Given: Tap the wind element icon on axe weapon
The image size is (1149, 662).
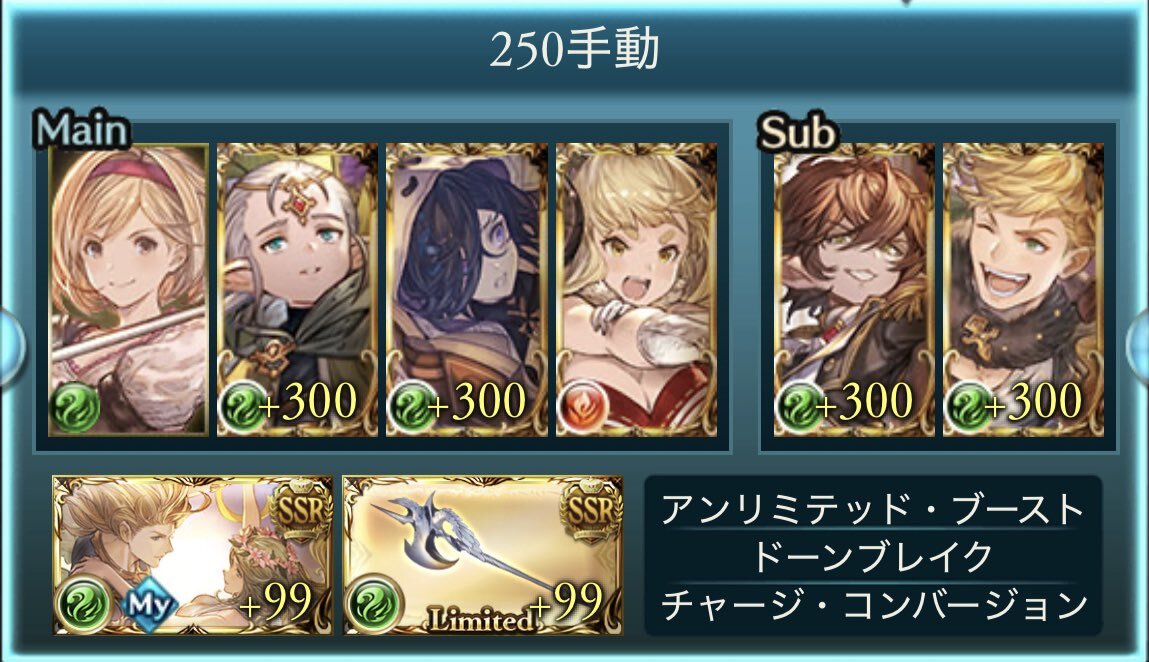Looking at the screenshot, I should click(375, 605).
